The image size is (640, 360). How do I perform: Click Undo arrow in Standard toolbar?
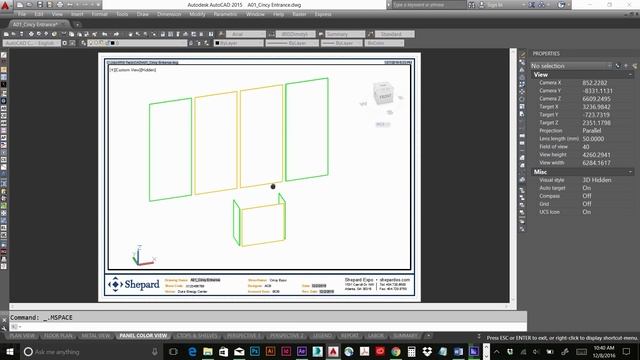click(105, 34)
